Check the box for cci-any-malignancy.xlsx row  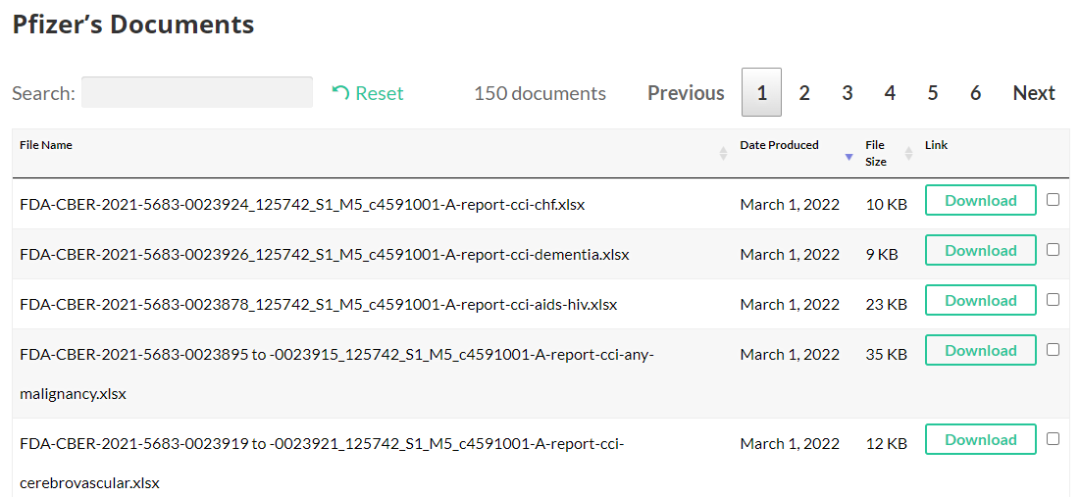point(1053,350)
